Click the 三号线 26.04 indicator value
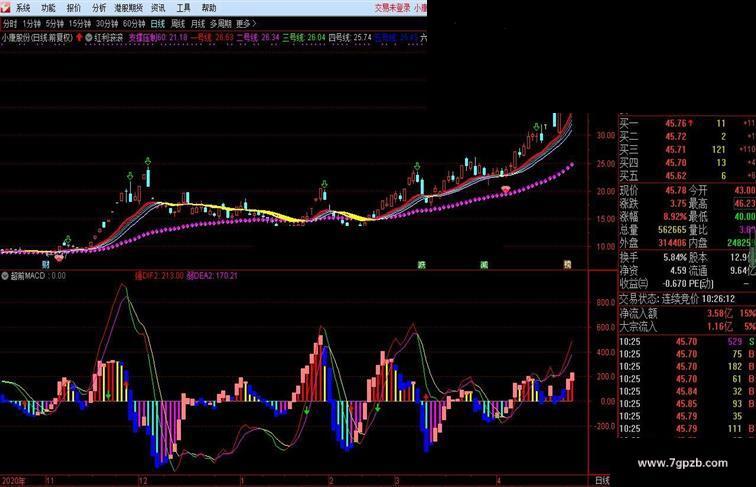Image resolution: width=756 pixels, height=487 pixels. (304, 38)
